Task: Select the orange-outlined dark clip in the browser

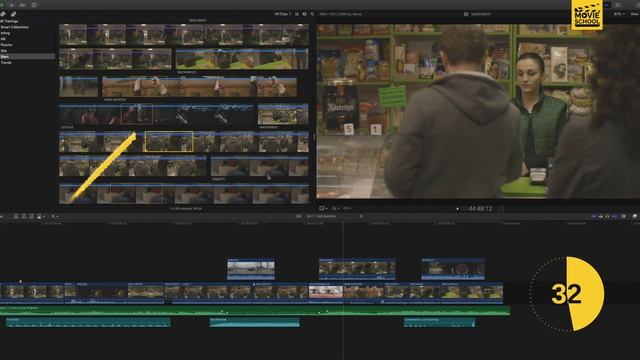Action: [137, 114]
